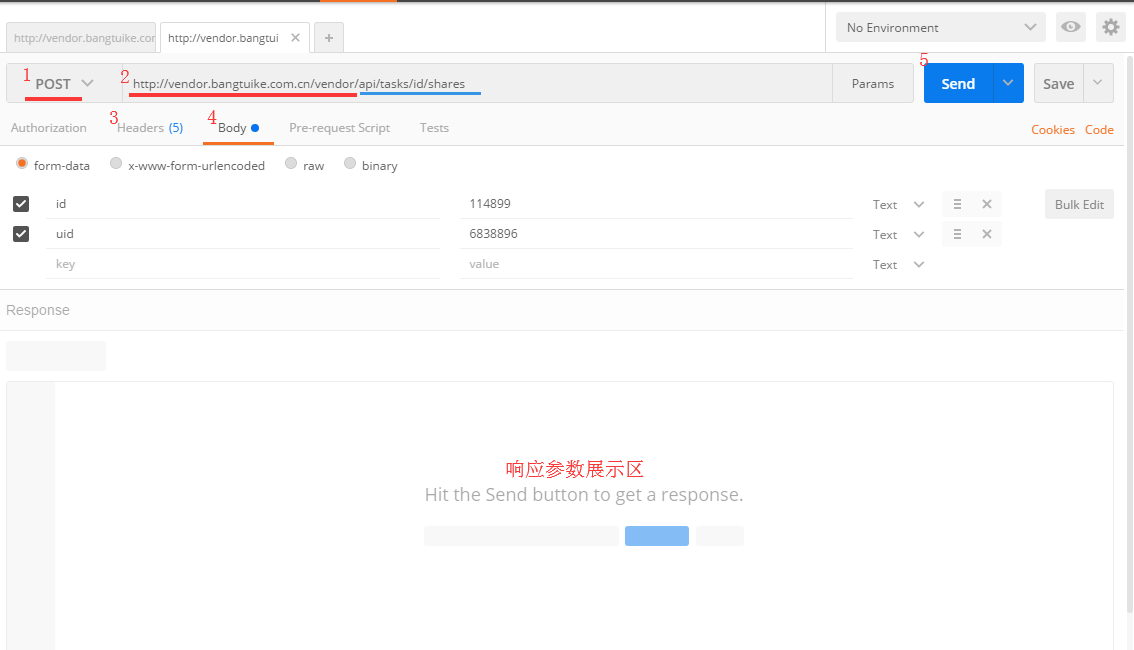Screen dimensions: 1134x650
Task: Open Text type dropdown for uid row
Action: click(x=898, y=234)
